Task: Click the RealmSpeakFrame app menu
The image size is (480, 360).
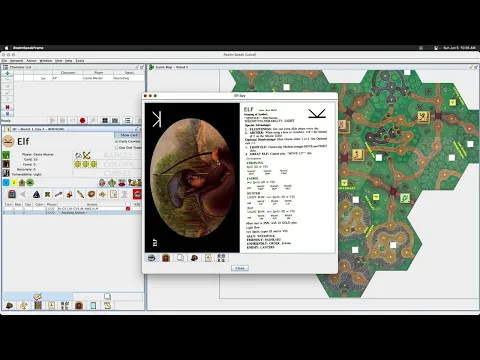Action: click(x=28, y=48)
